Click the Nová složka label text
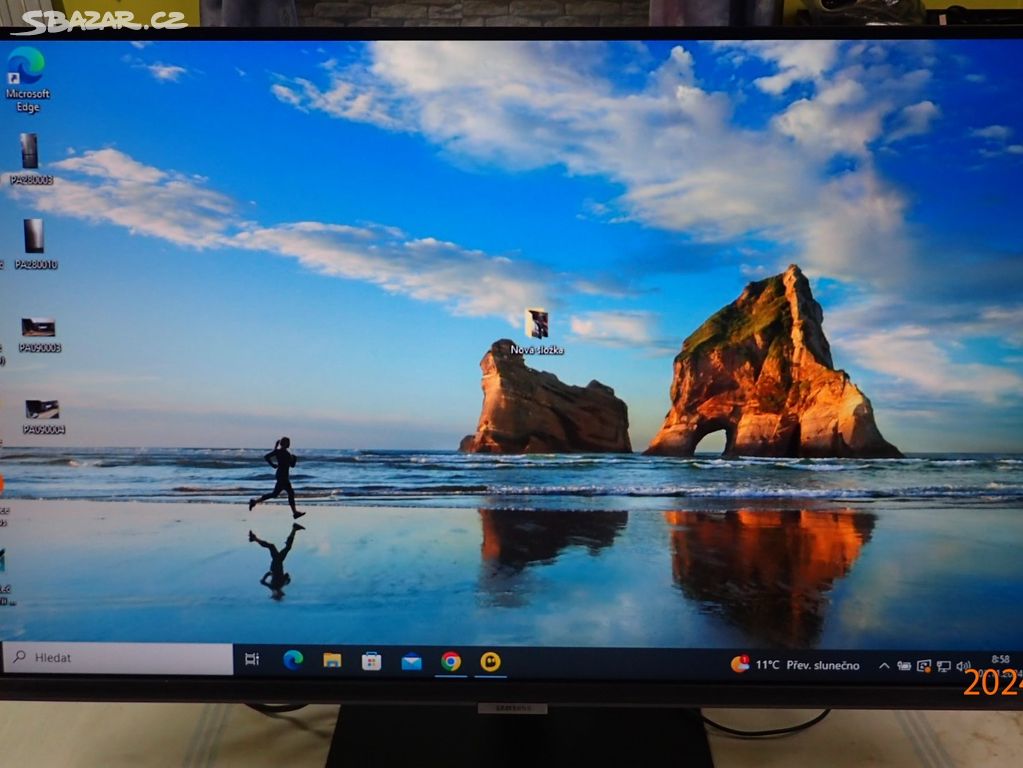1023x768 pixels. tap(537, 350)
